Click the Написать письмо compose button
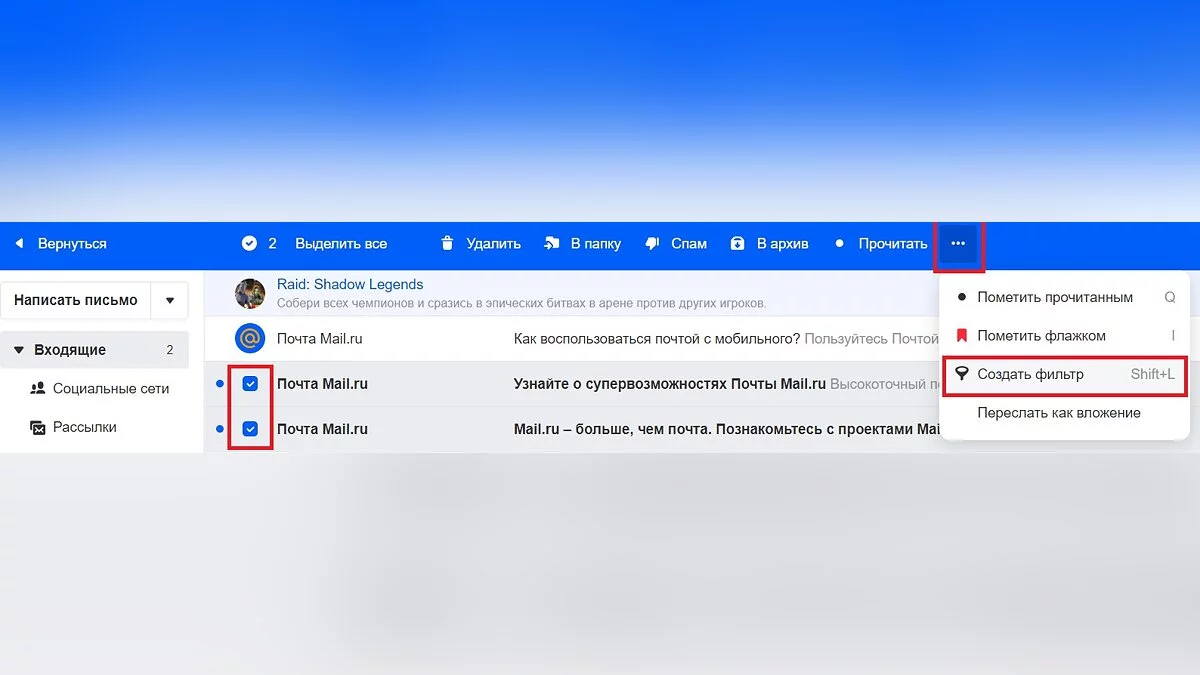The height and width of the screenshot is (675, 1200). pos(76,300)
